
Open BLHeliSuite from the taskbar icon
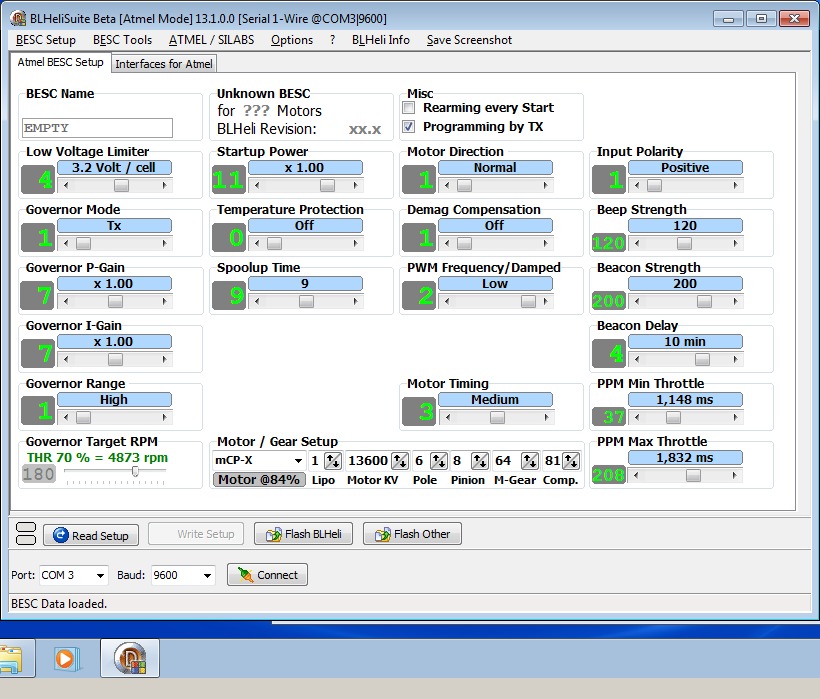tap(130, 658)
